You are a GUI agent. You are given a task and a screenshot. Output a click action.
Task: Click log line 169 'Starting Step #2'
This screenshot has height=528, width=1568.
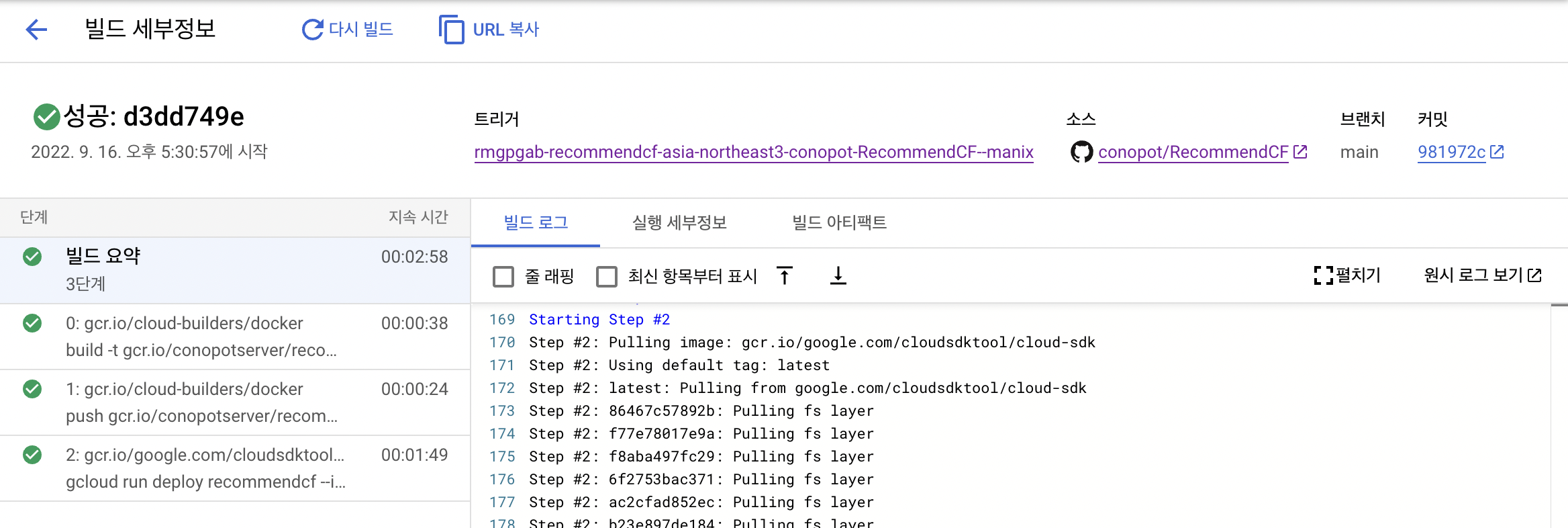(x=599, y=320)
